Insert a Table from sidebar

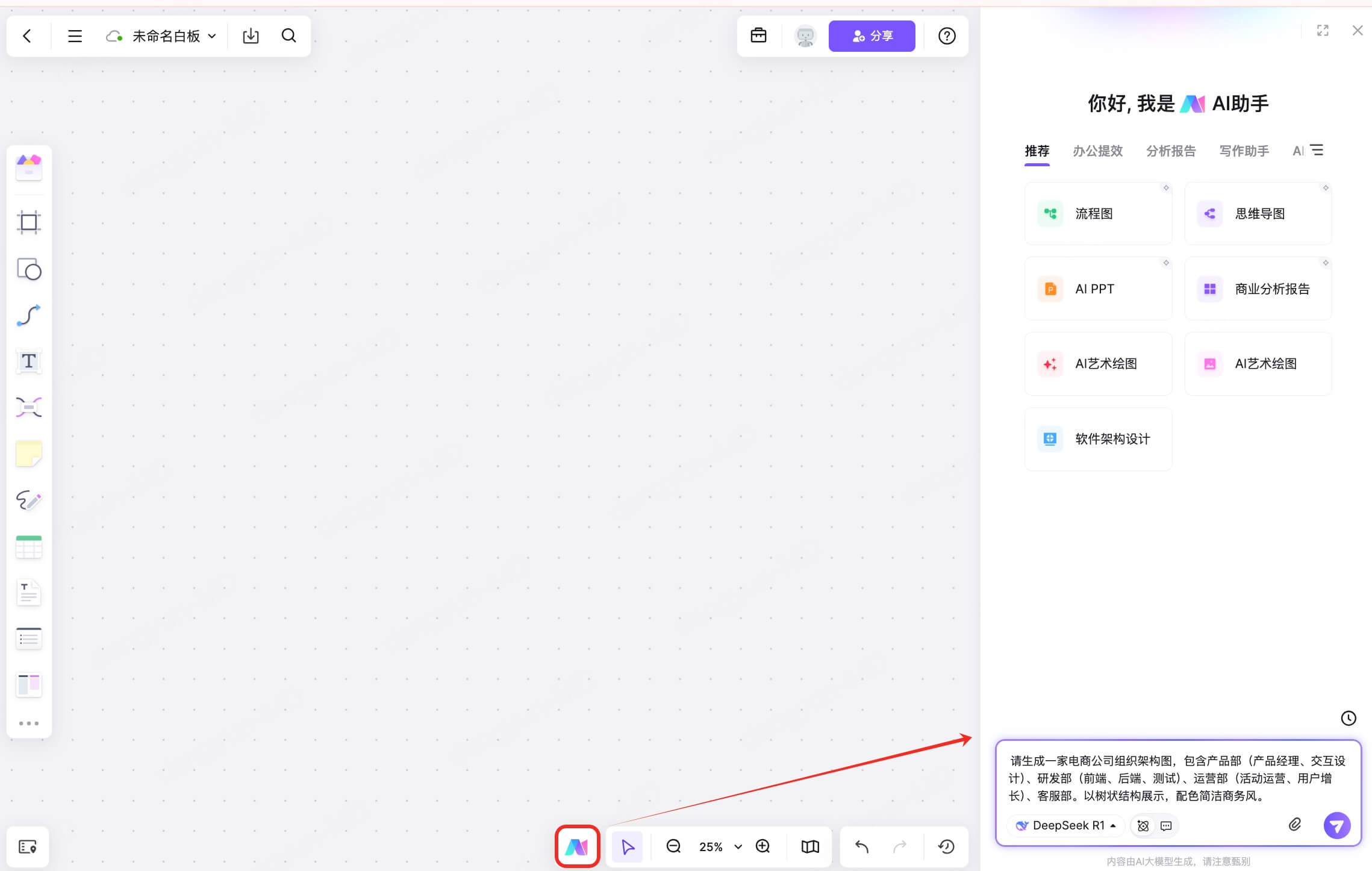[x=28, y=546]
